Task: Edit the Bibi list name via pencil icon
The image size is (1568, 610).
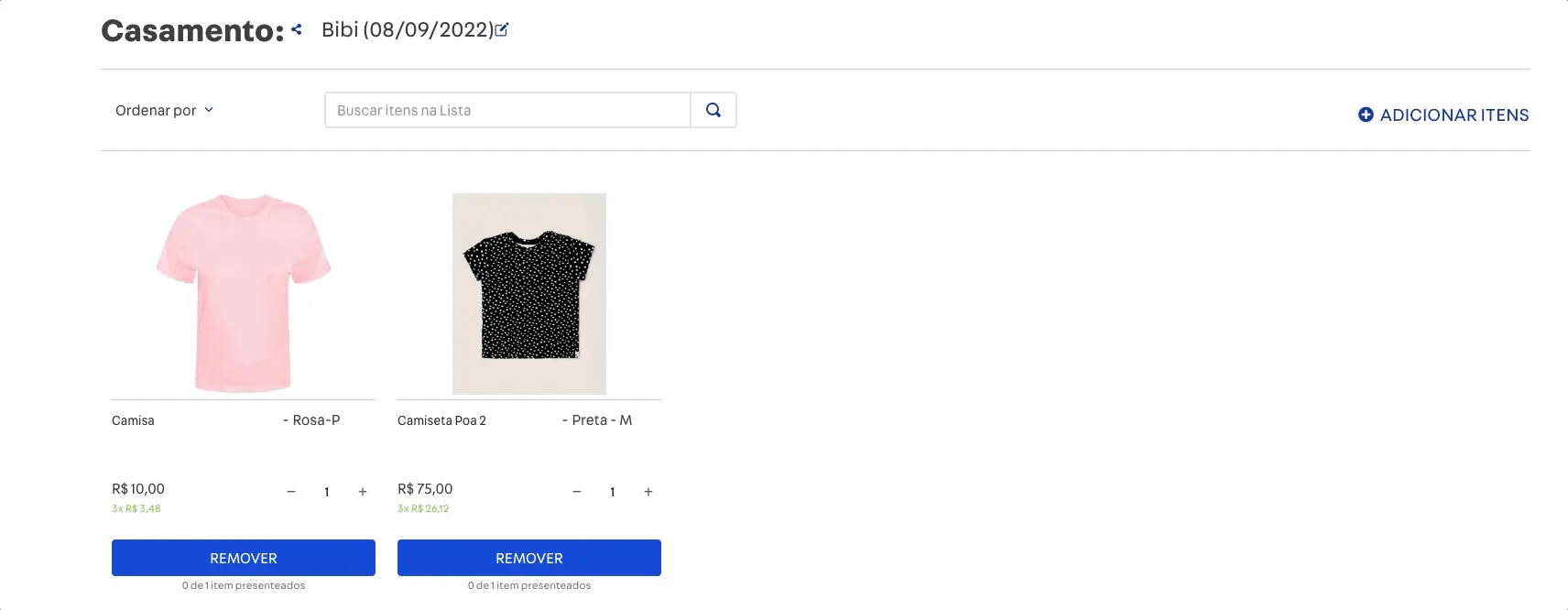Action: (501, 29)
